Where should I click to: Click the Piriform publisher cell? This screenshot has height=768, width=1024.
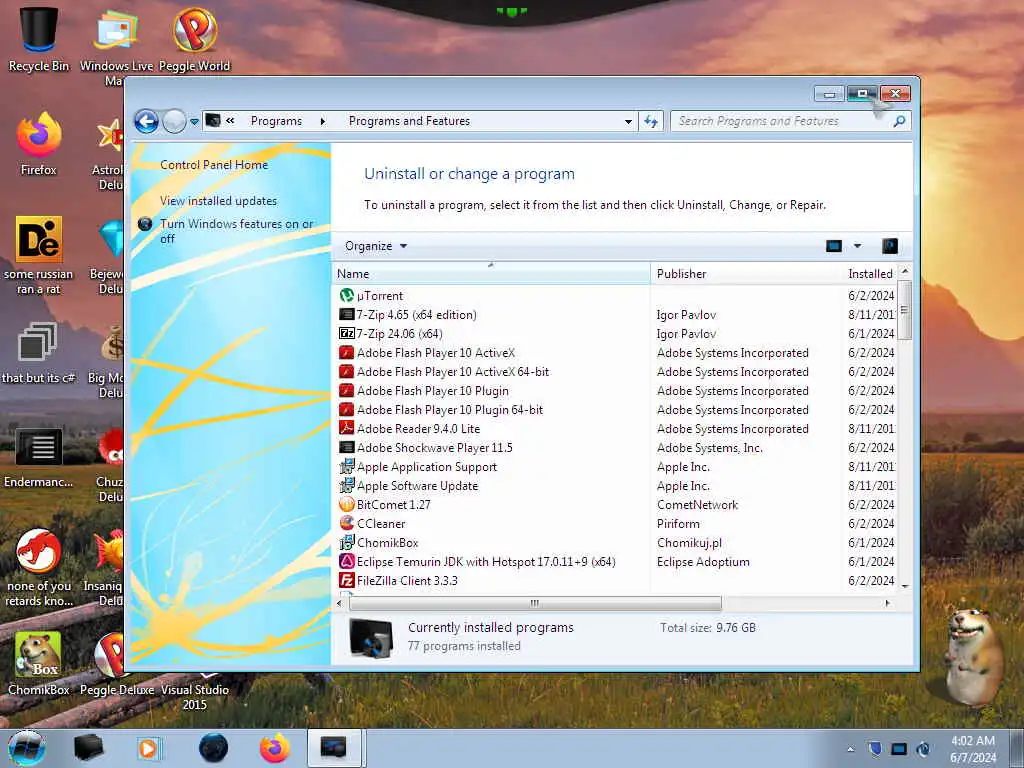click(x=678, y=524)
